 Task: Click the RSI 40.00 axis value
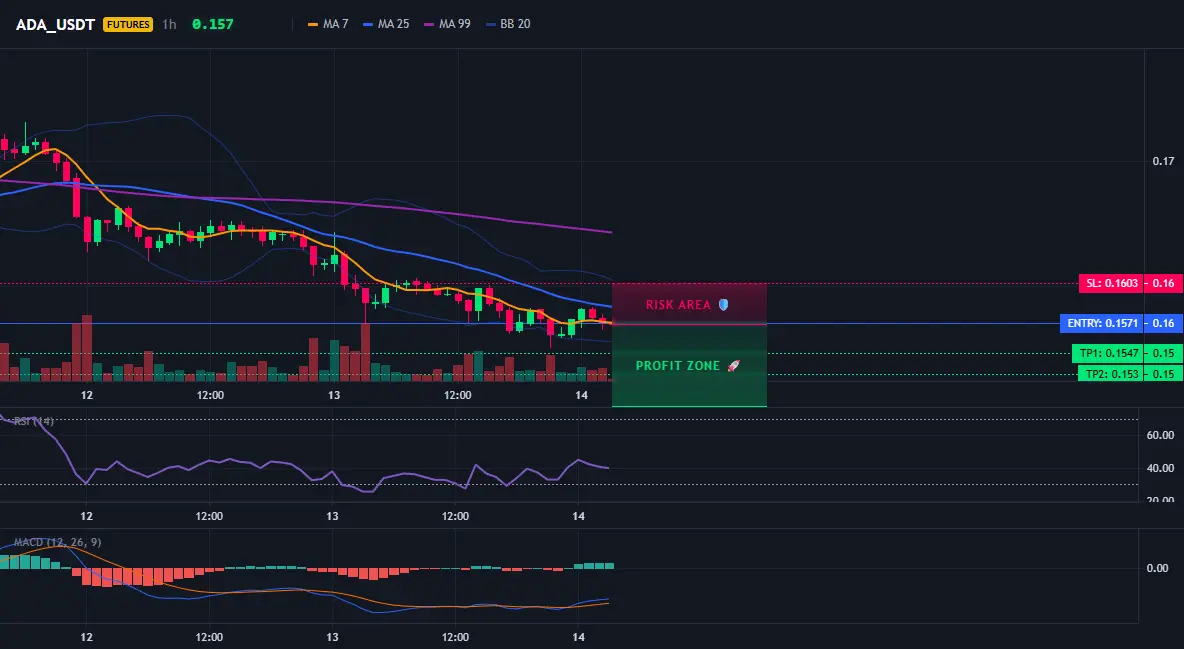(x=1161, y=468)
